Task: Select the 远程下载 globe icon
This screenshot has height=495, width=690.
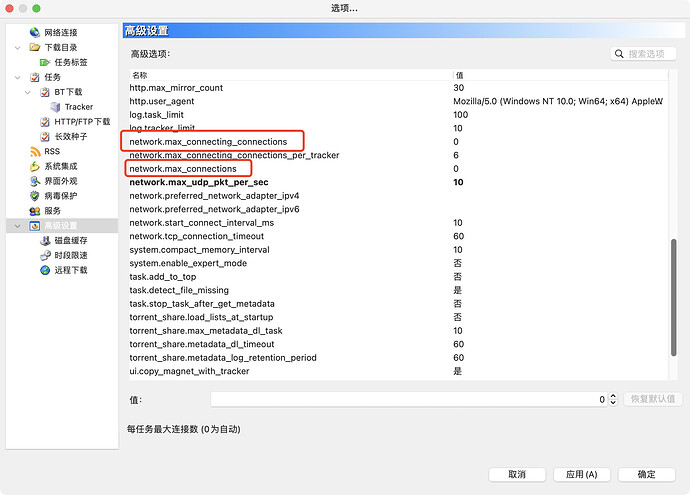Action: (44, 270)
